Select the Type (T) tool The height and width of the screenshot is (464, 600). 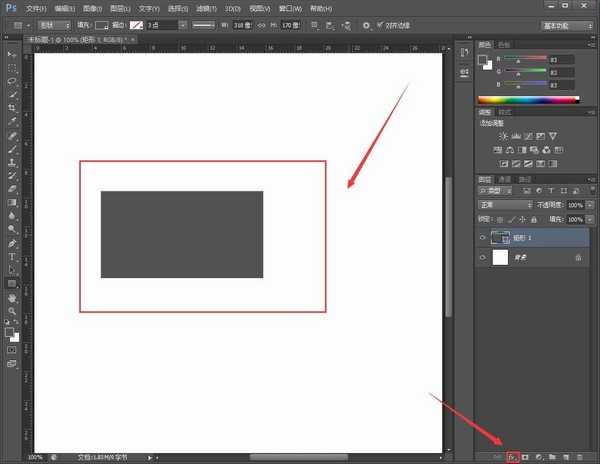click(12, 256)
